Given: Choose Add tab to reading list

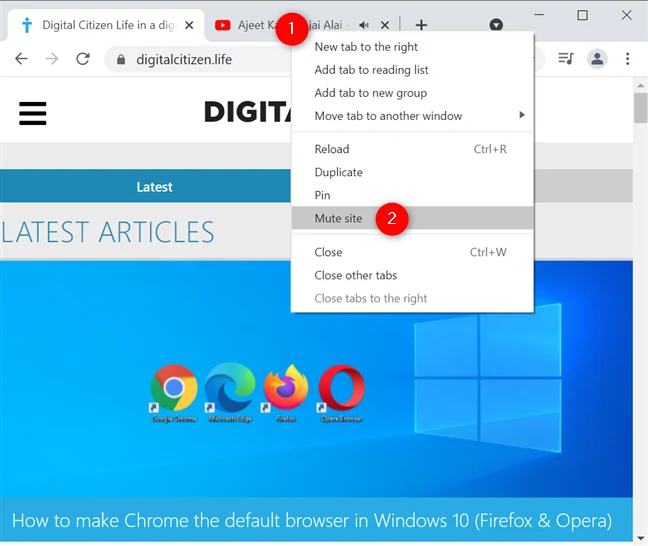Looking at the screenshot, I should [412, 70].
